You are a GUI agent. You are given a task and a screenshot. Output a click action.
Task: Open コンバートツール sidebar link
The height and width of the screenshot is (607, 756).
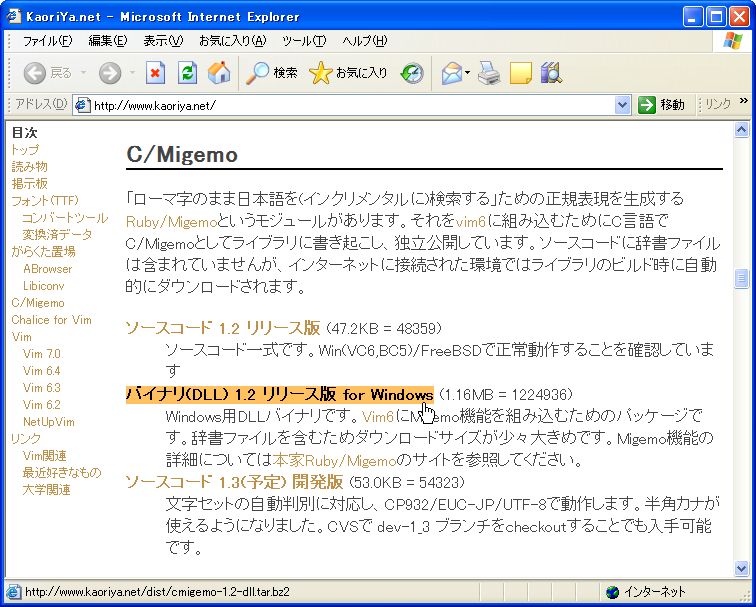(x=65, y=218)
